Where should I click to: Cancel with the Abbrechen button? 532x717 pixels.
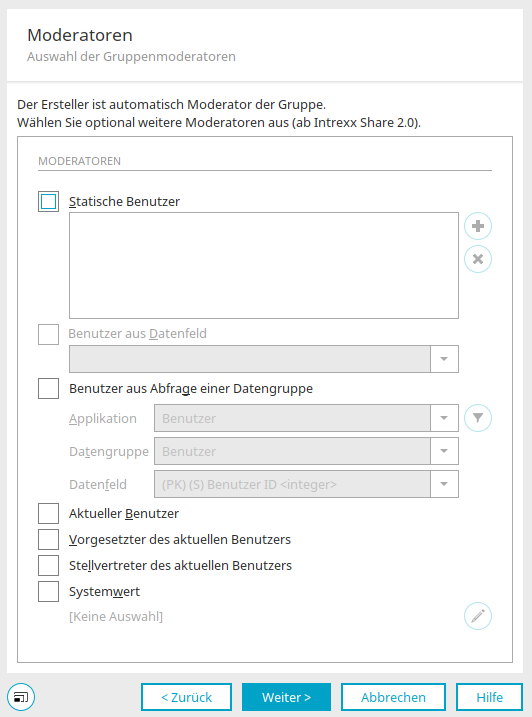coord(393,697)
